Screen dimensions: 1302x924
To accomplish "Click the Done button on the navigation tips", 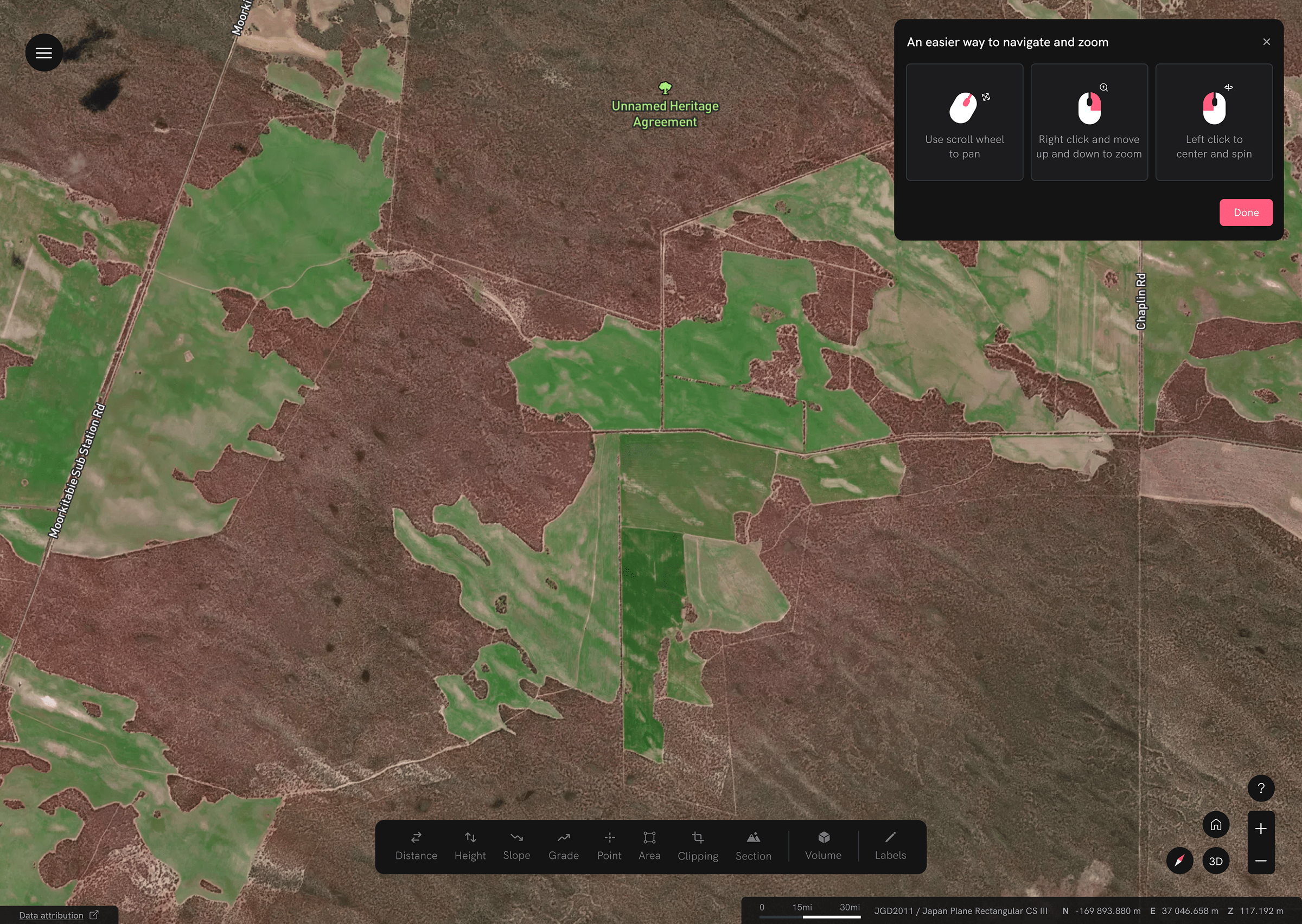I will click(x=1246, y=212).
